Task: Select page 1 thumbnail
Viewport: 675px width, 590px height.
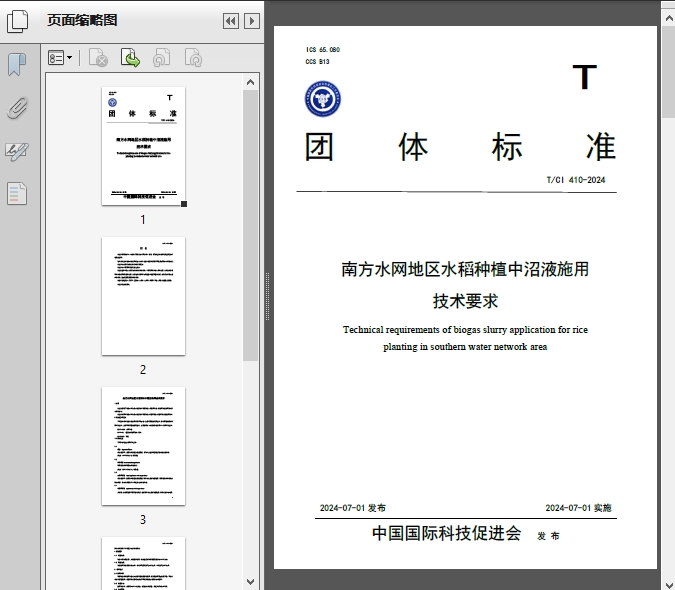Action: pyautogui.click(x=143, y=146)
